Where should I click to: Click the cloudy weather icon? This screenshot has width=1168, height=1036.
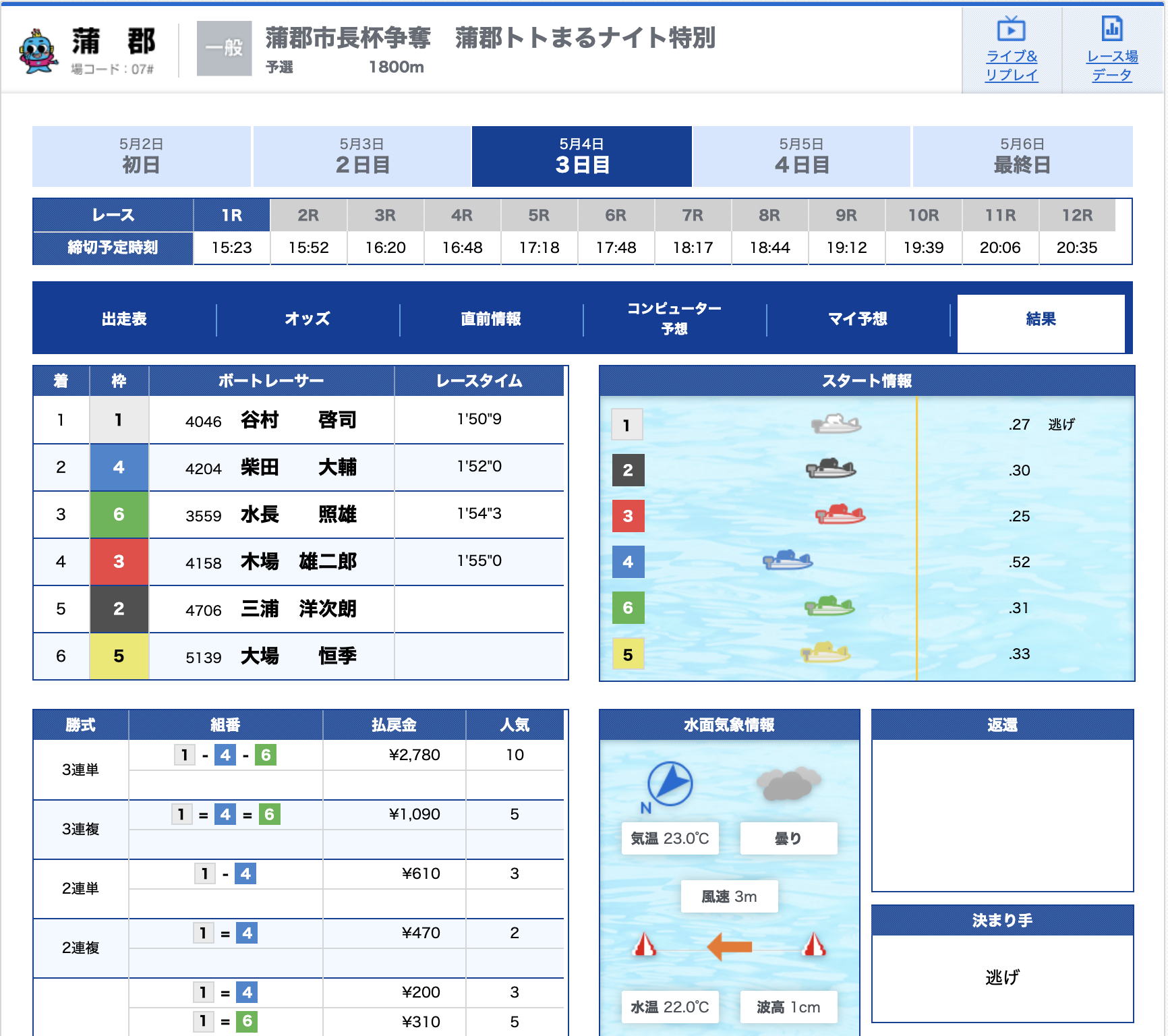click(x=788, y=784)
